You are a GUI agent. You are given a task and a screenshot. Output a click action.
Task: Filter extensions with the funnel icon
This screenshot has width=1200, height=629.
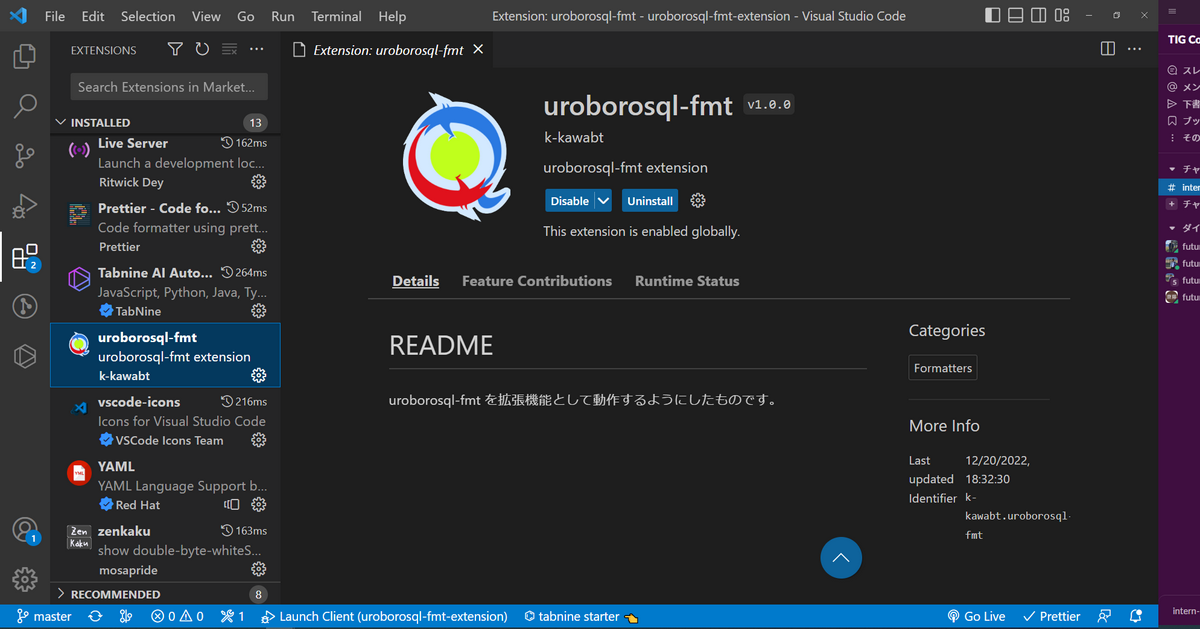[175, 50]
